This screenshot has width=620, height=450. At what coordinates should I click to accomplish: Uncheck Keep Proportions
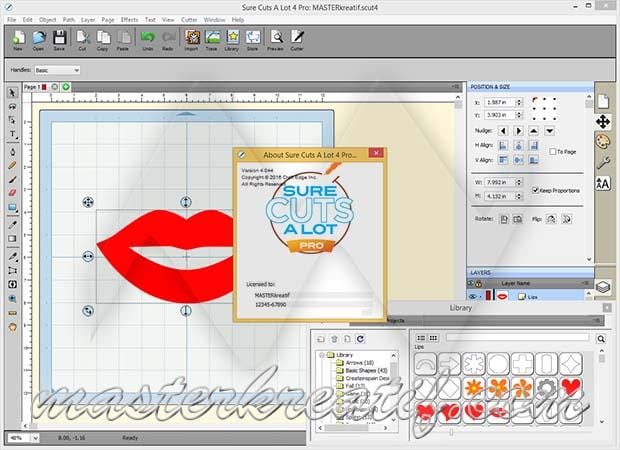[535, 190]
